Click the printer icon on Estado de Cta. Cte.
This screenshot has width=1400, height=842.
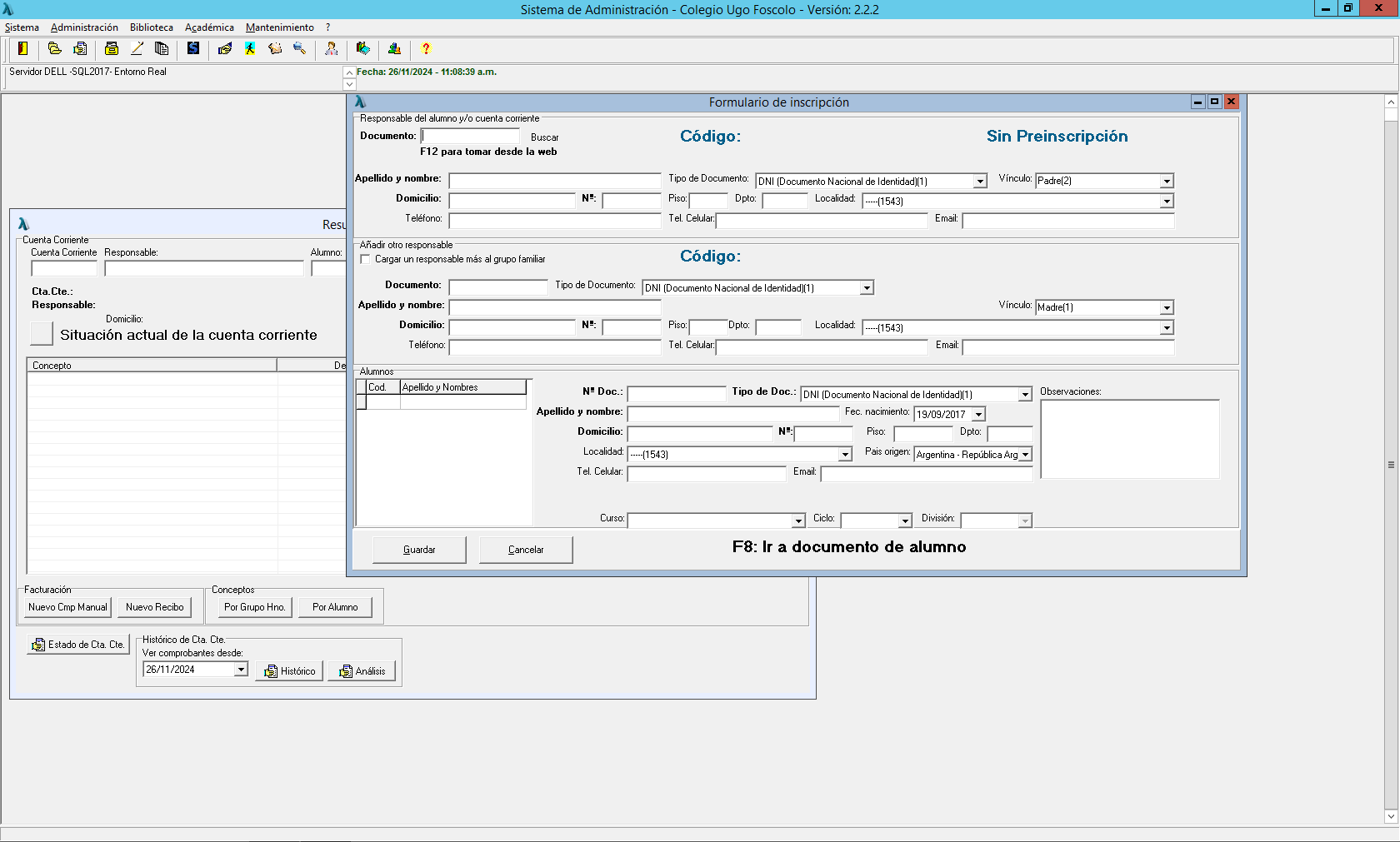[38, 645]
